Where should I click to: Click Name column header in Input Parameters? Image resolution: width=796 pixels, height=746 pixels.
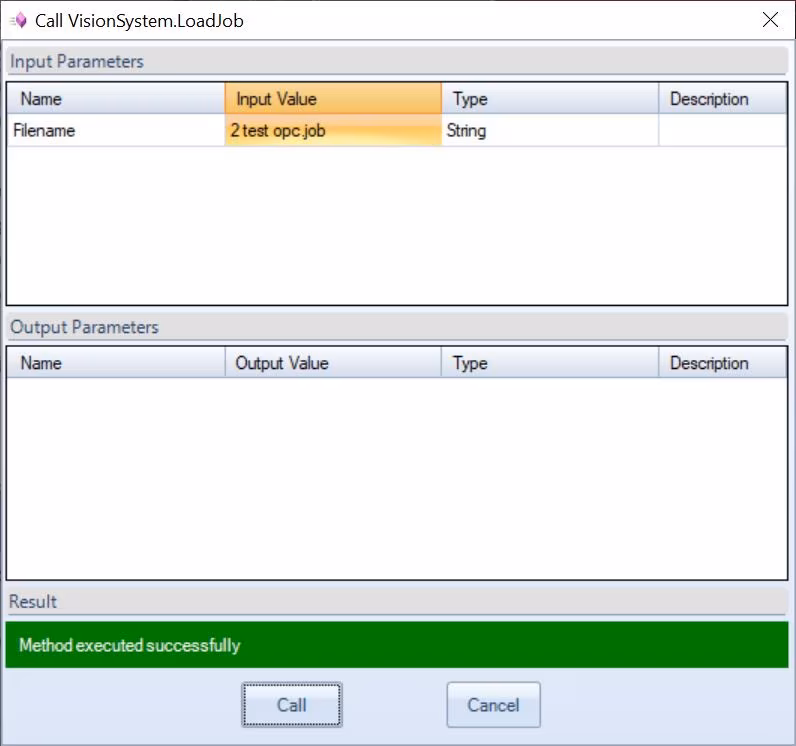click(x=116, y=99)
